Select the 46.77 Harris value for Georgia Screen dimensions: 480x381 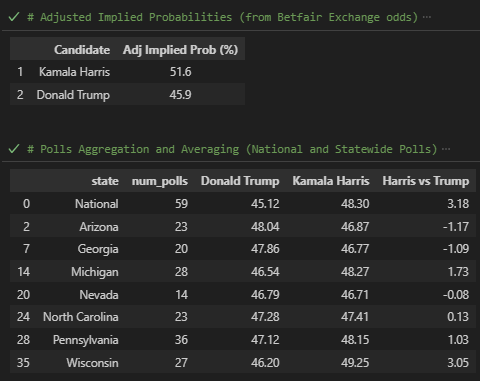tap(355, 249)
